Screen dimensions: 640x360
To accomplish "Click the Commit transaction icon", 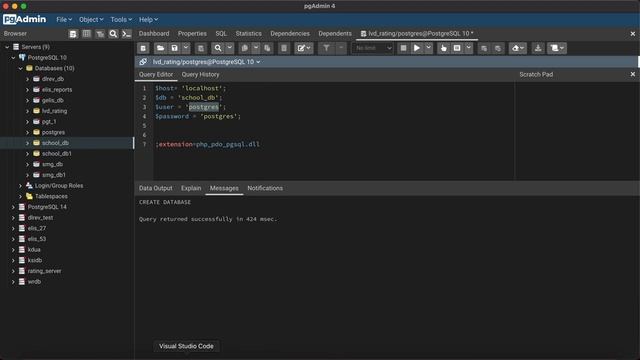I will pos(484,48).
